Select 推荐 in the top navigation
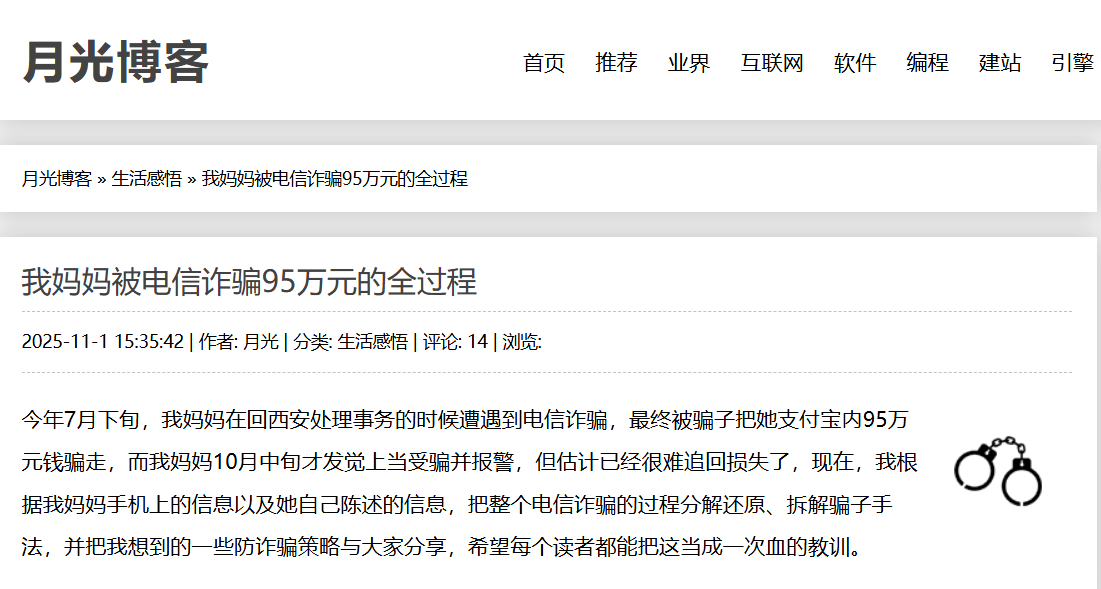1101x589 pixels. pos(616,63)
